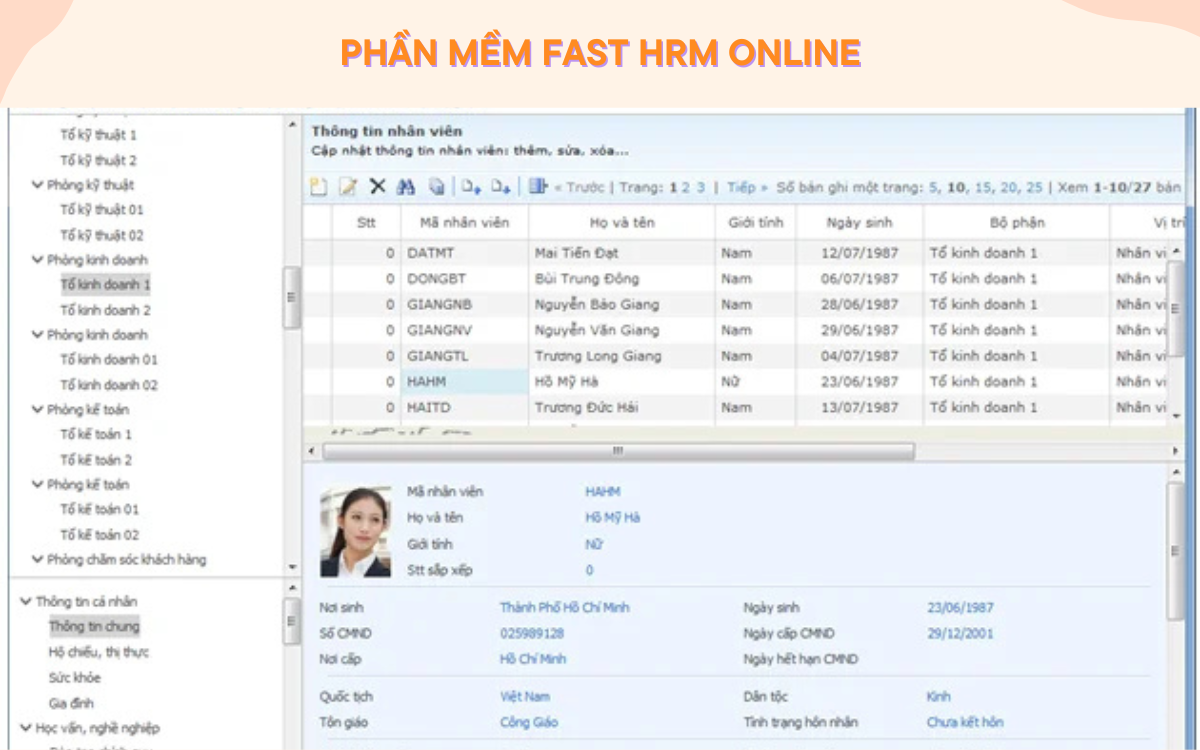Click the copy record icon
Screen dimensions: 1200x750
point(436,186)
